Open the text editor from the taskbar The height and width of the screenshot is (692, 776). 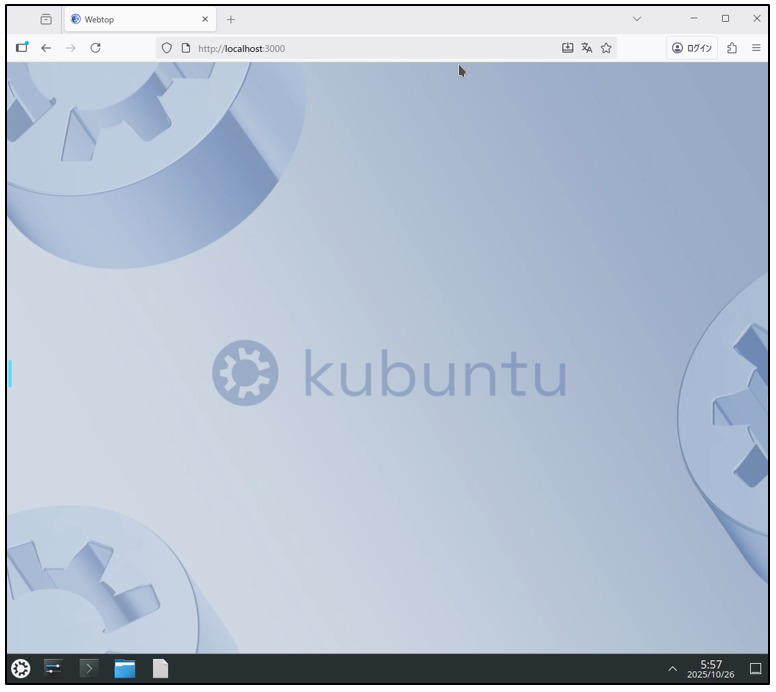[160, 669]
